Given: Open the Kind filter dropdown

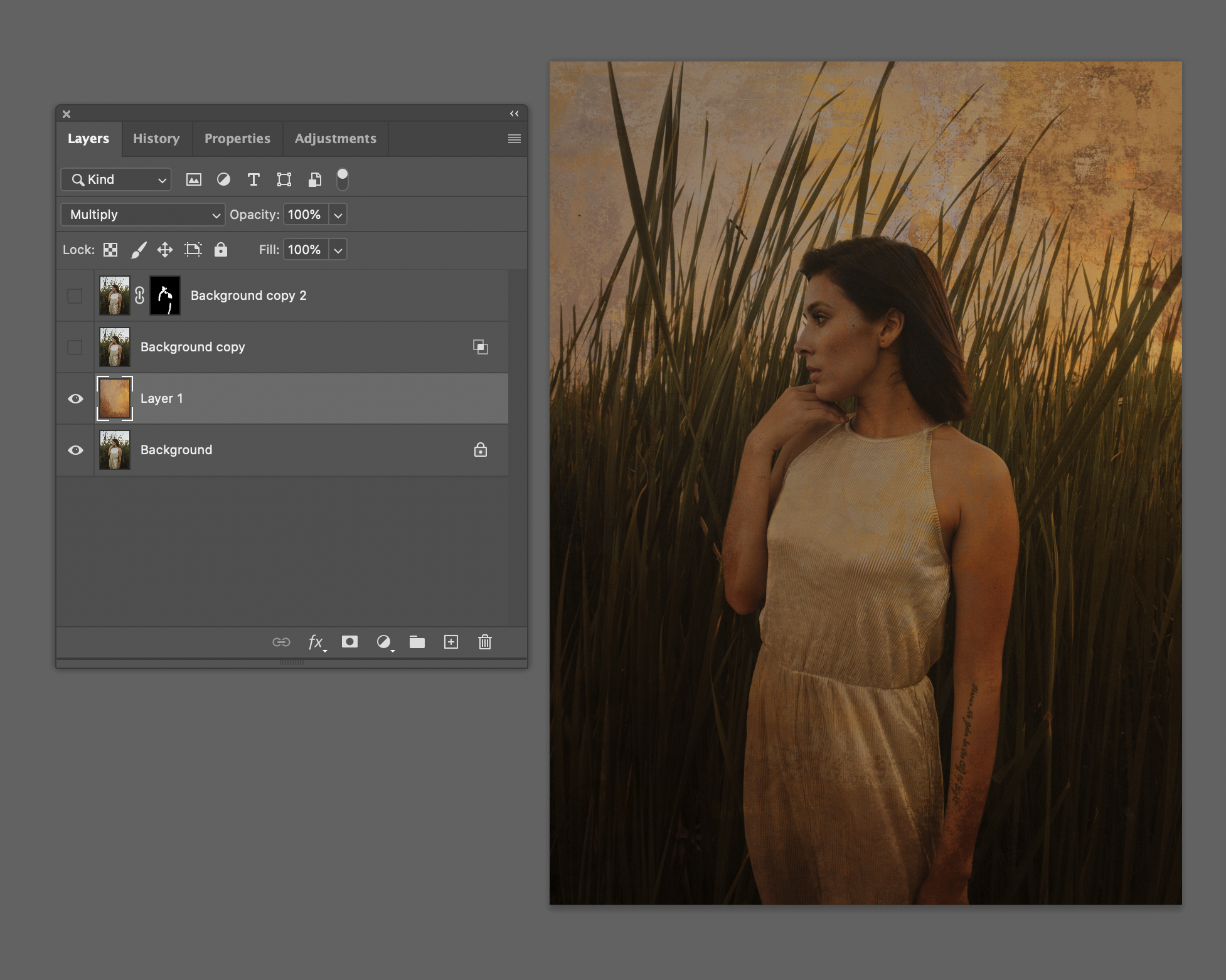Looking at the screenshot, I should [116, 180].
